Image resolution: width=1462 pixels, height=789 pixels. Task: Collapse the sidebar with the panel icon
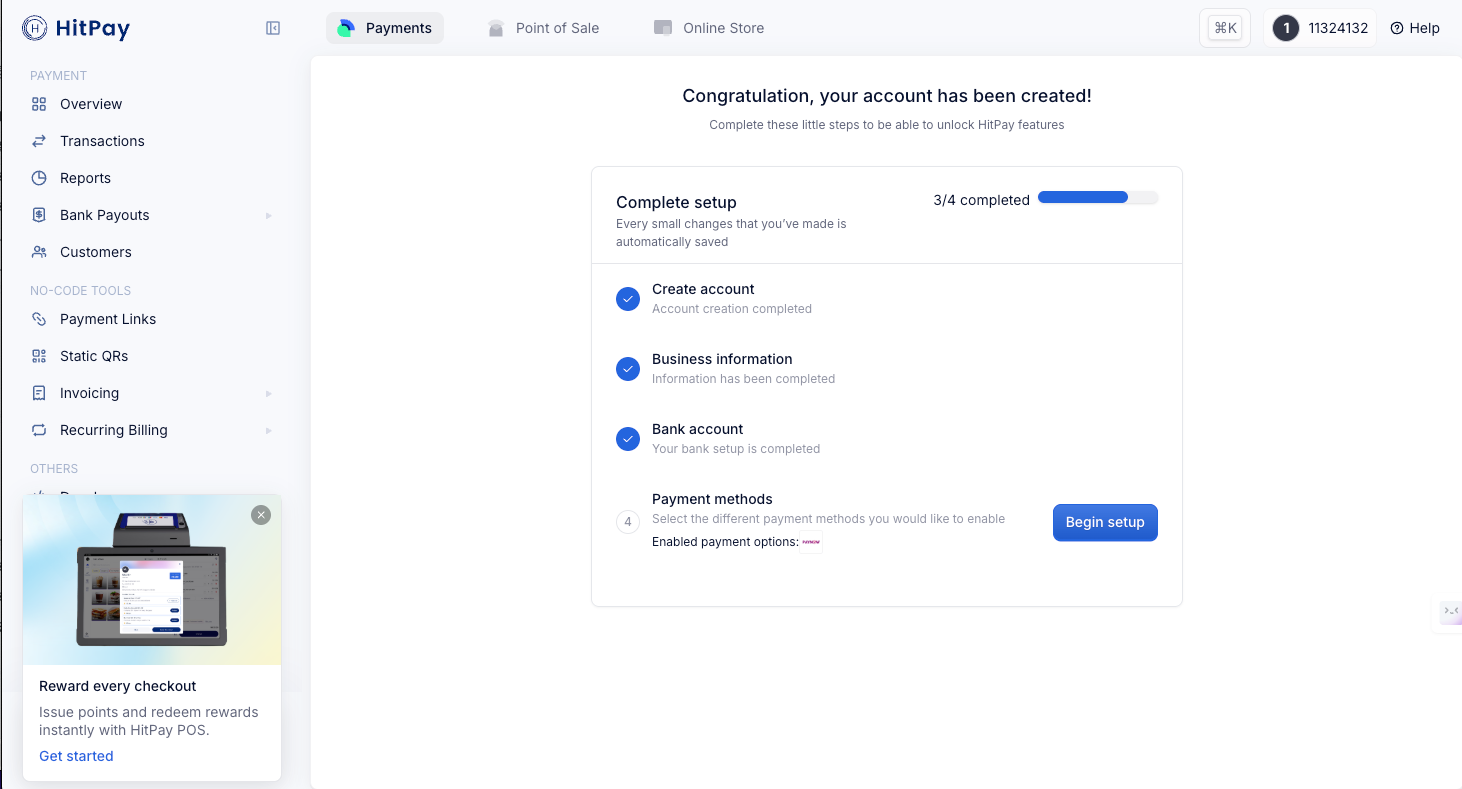pyautogui.click(x=273, y=28)
